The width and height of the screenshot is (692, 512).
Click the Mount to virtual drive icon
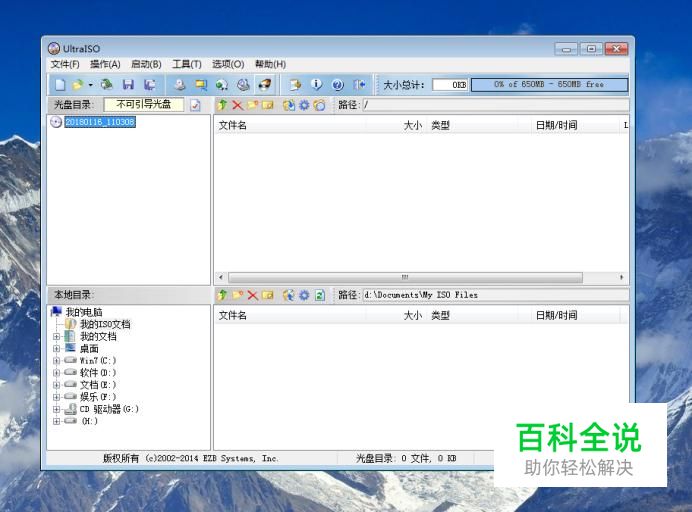(222, 84)
